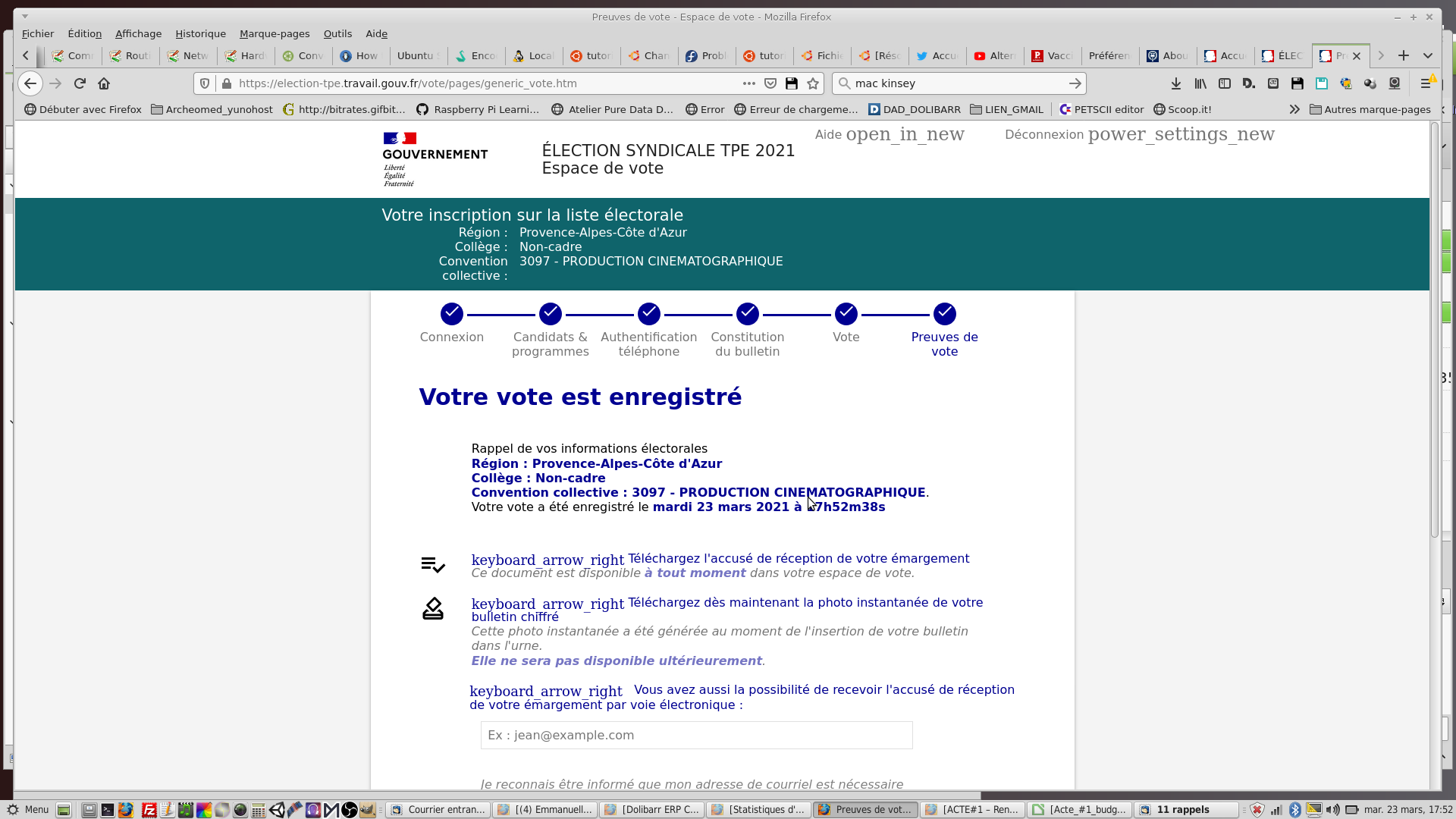1456x819 pixels.
Task: Reload the current page
Action: [80, 83]
